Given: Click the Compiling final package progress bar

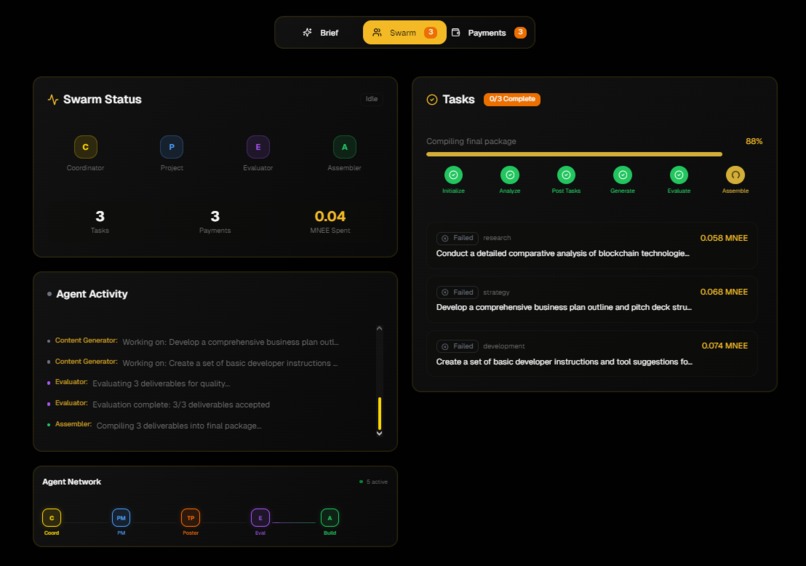Looking at the screenshot, I should click(594, 154).
